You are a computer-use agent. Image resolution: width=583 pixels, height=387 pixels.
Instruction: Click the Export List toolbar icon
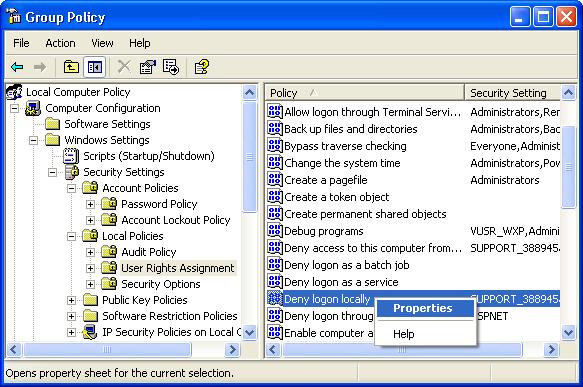(171, 67)
